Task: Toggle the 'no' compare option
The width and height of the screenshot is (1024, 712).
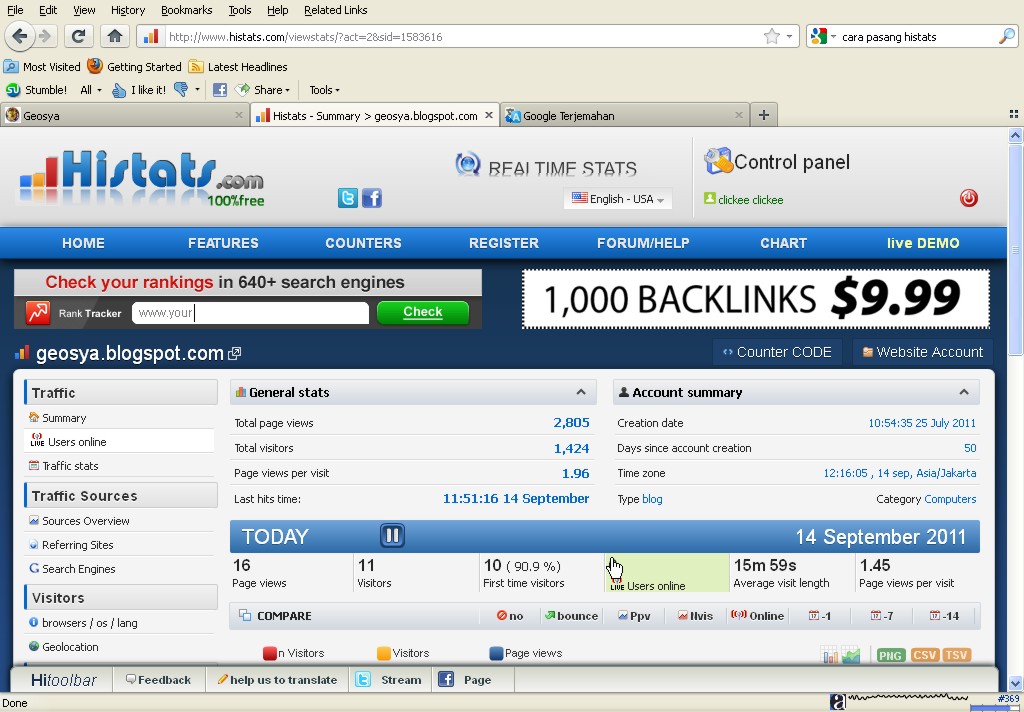Action: (x=510, y=616)
